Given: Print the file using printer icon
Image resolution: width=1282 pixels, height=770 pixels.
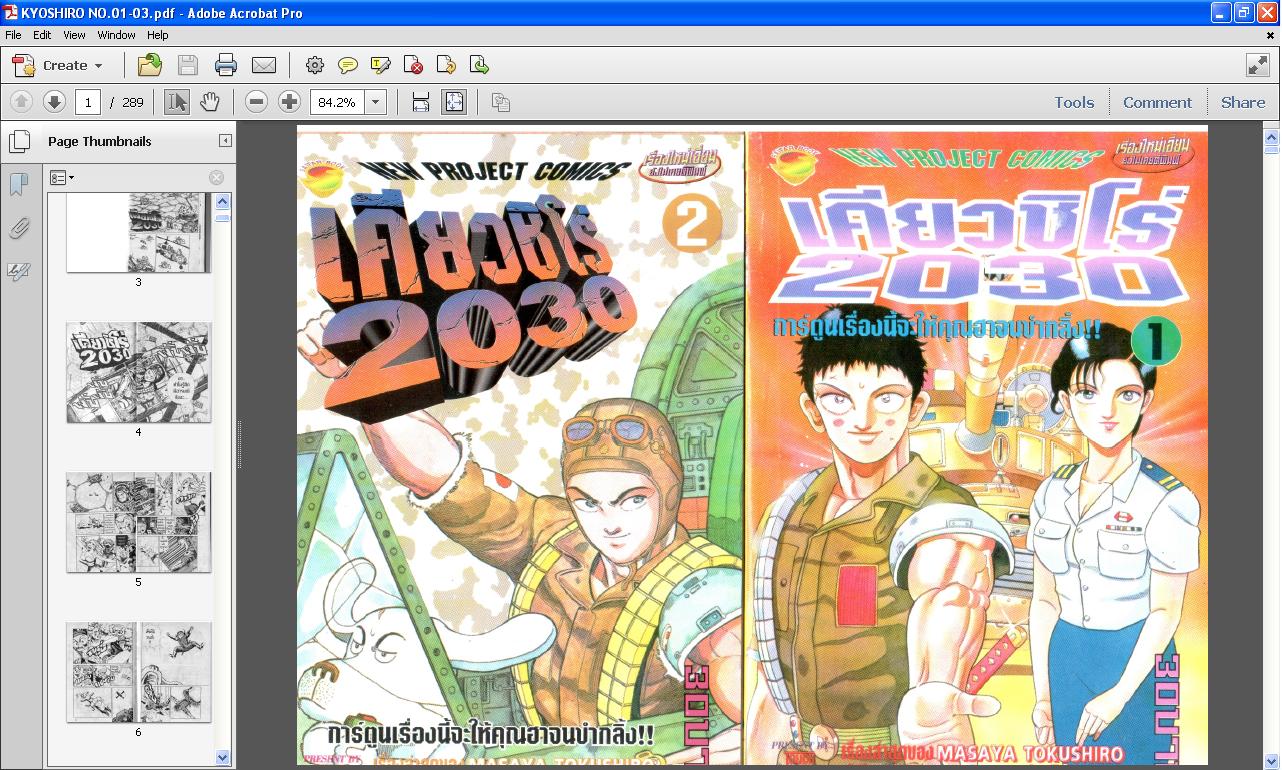Looking at the screenshot, I should (226, 65).
